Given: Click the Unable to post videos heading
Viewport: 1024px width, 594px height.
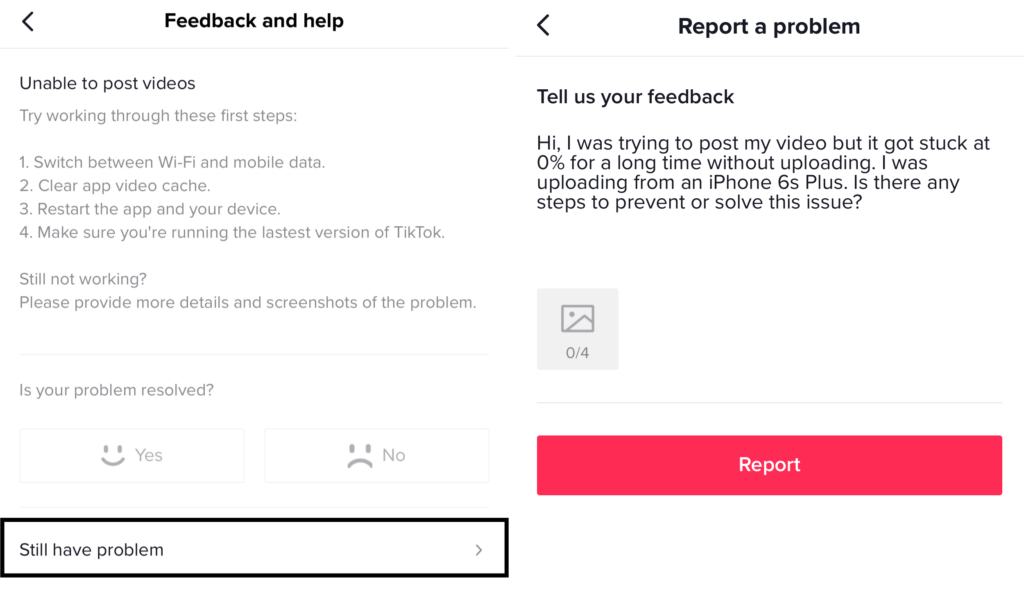Looking at the screenshot, I should [107, 84].
